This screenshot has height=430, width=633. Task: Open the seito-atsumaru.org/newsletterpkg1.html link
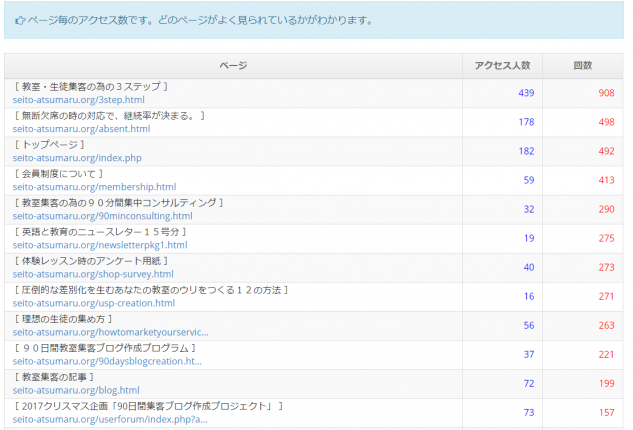pos(100,245)
